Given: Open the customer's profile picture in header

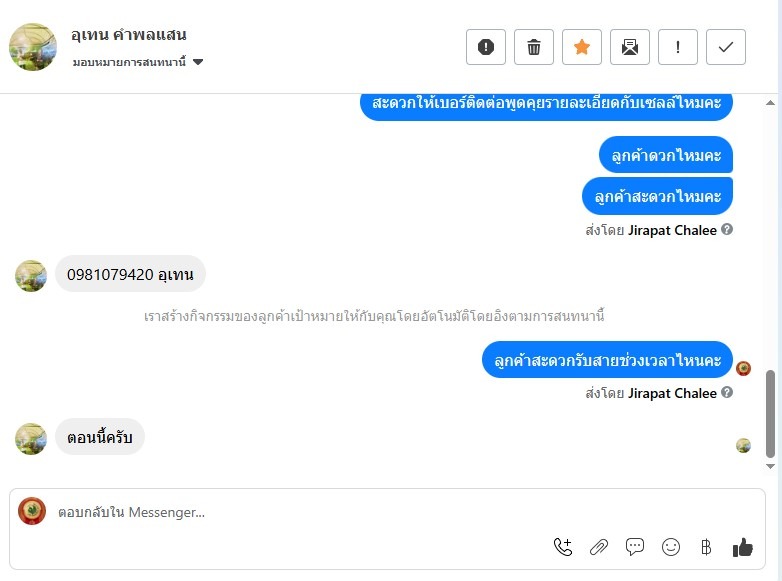Looking at the screenshot, I should pyautogui.click(x=33, y=47).
